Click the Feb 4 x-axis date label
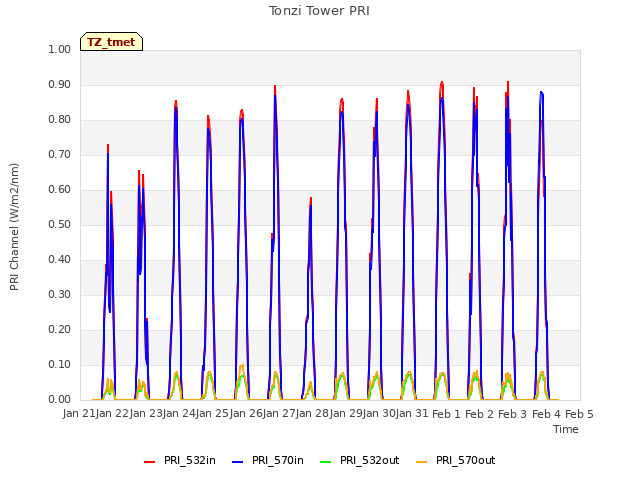Screen dimensions: 640x480 click(546, 414)
